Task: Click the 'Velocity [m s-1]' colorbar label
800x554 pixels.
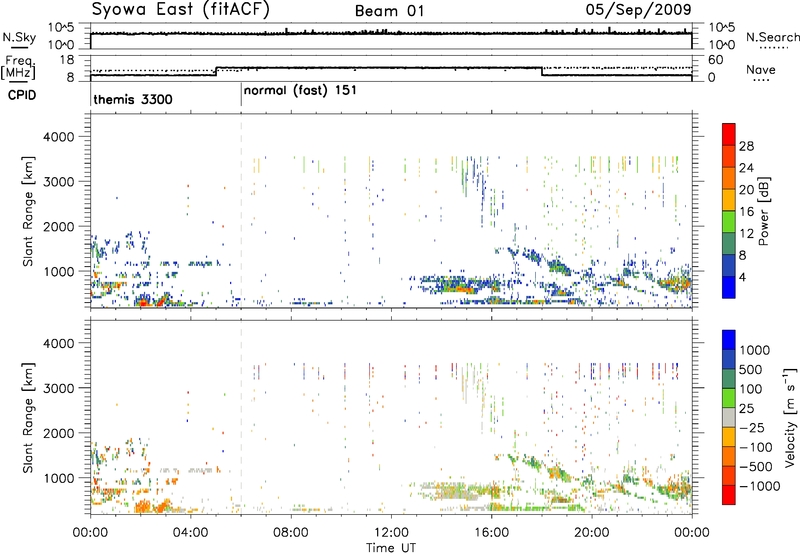Action: [790, 417]
